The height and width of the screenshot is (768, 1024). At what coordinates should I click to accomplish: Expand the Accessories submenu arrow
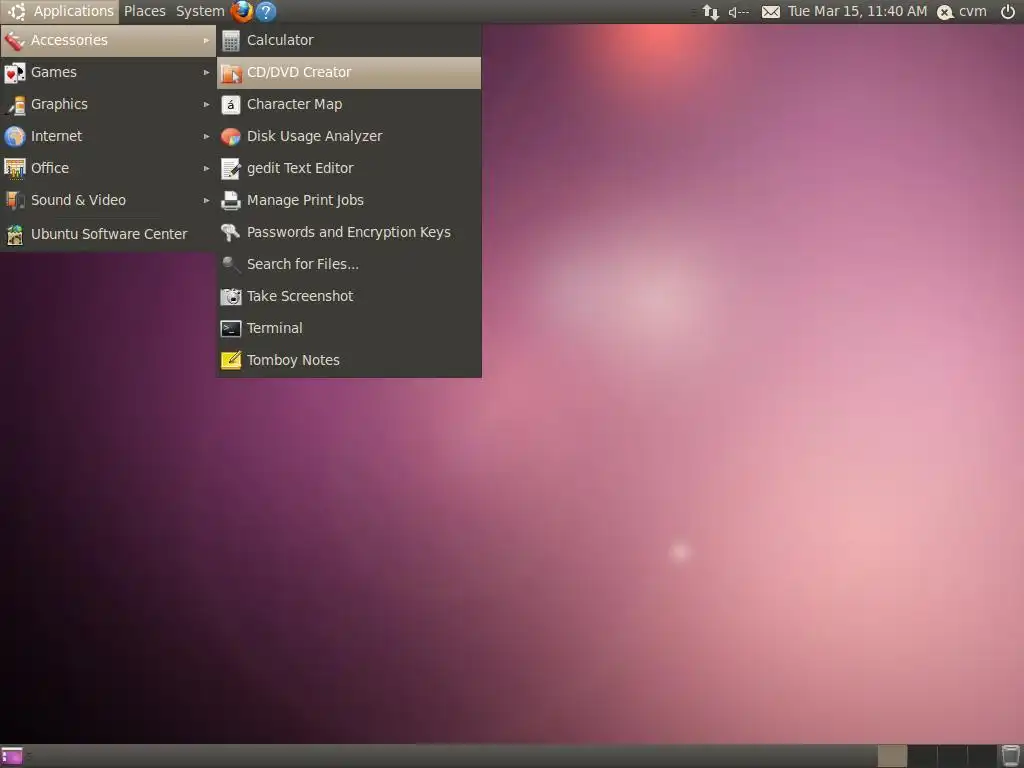[x=206, y=40]
